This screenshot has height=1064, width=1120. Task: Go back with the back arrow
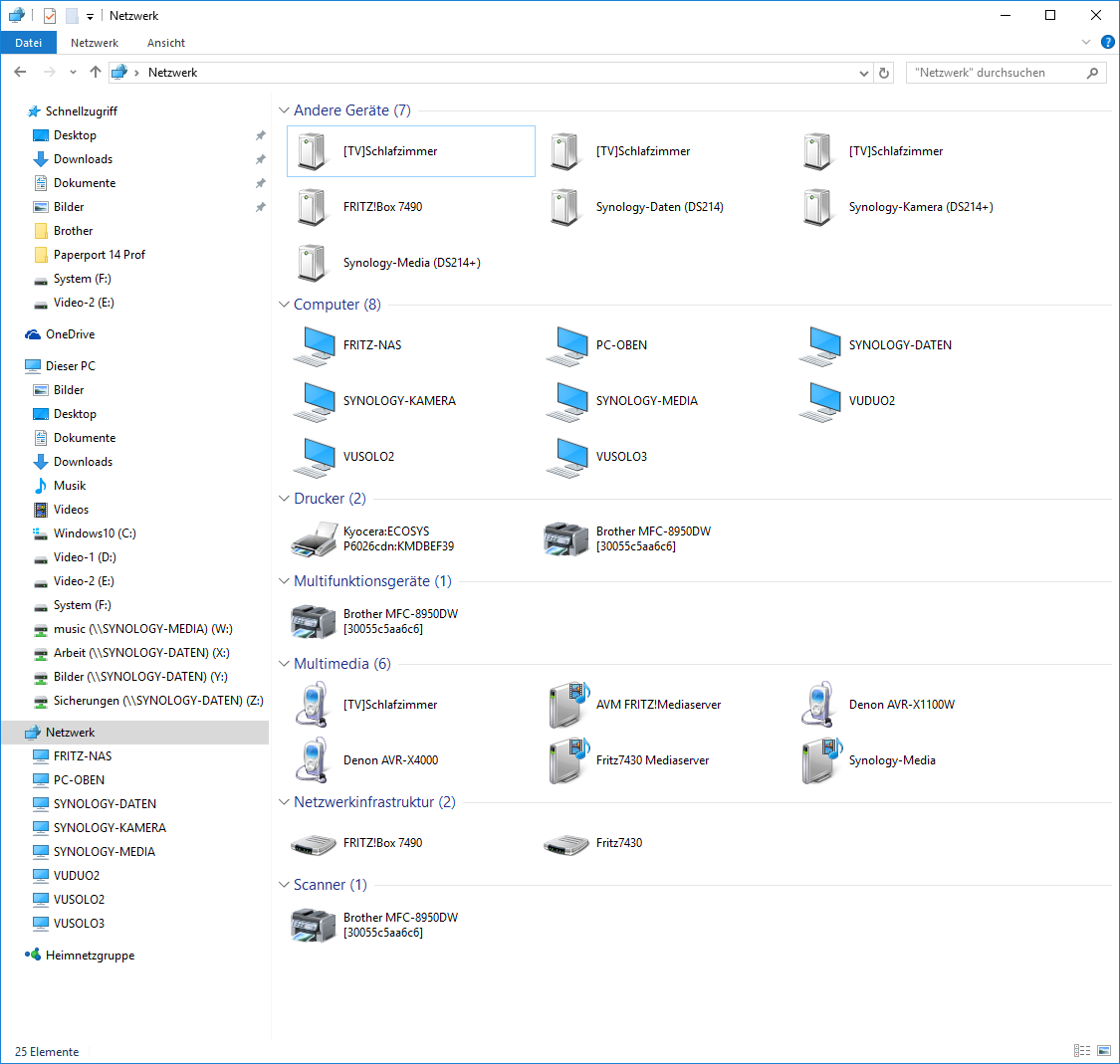pyautogui.click(x=20, y=72)
